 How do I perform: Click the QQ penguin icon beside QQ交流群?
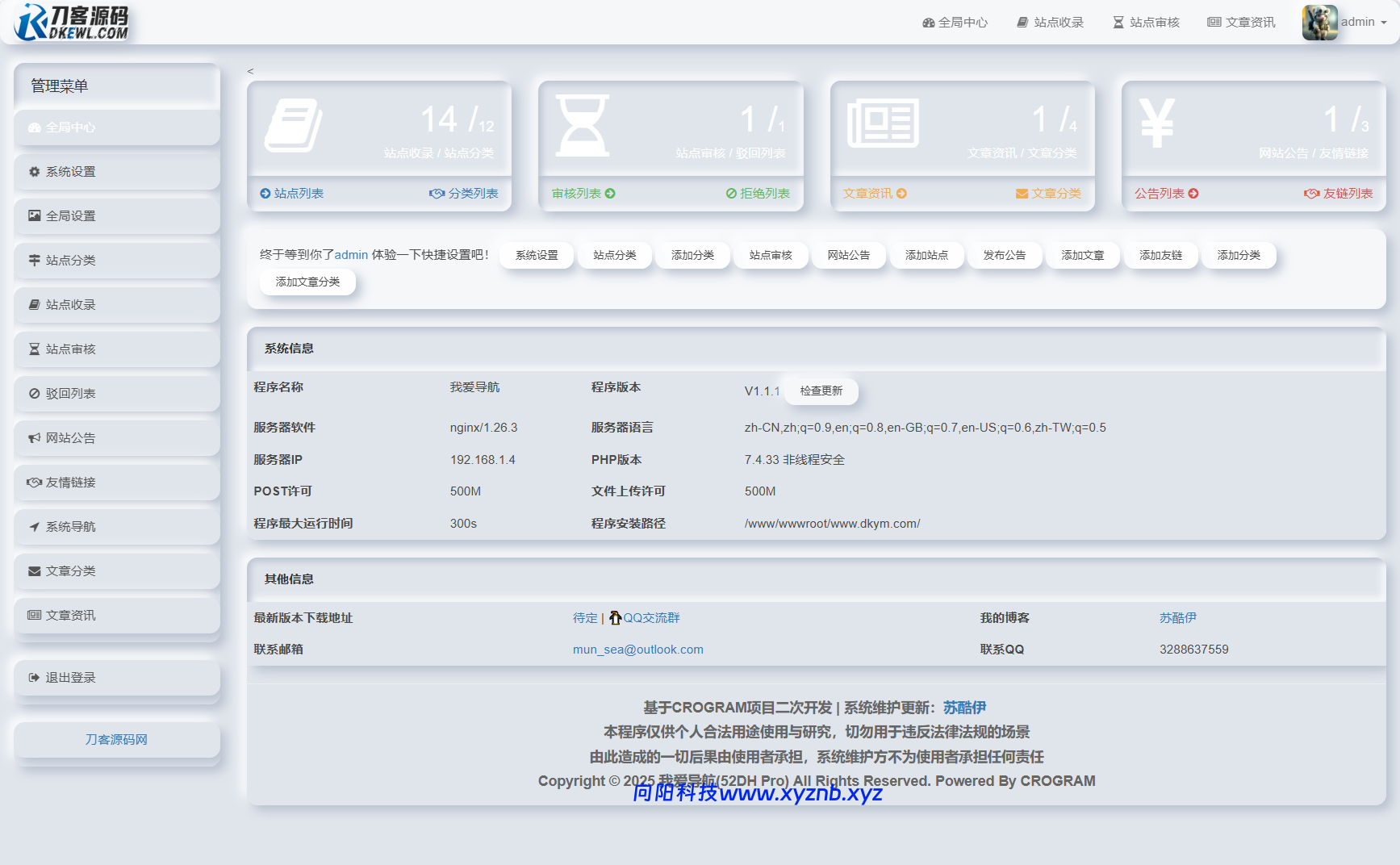click(615, 618)
